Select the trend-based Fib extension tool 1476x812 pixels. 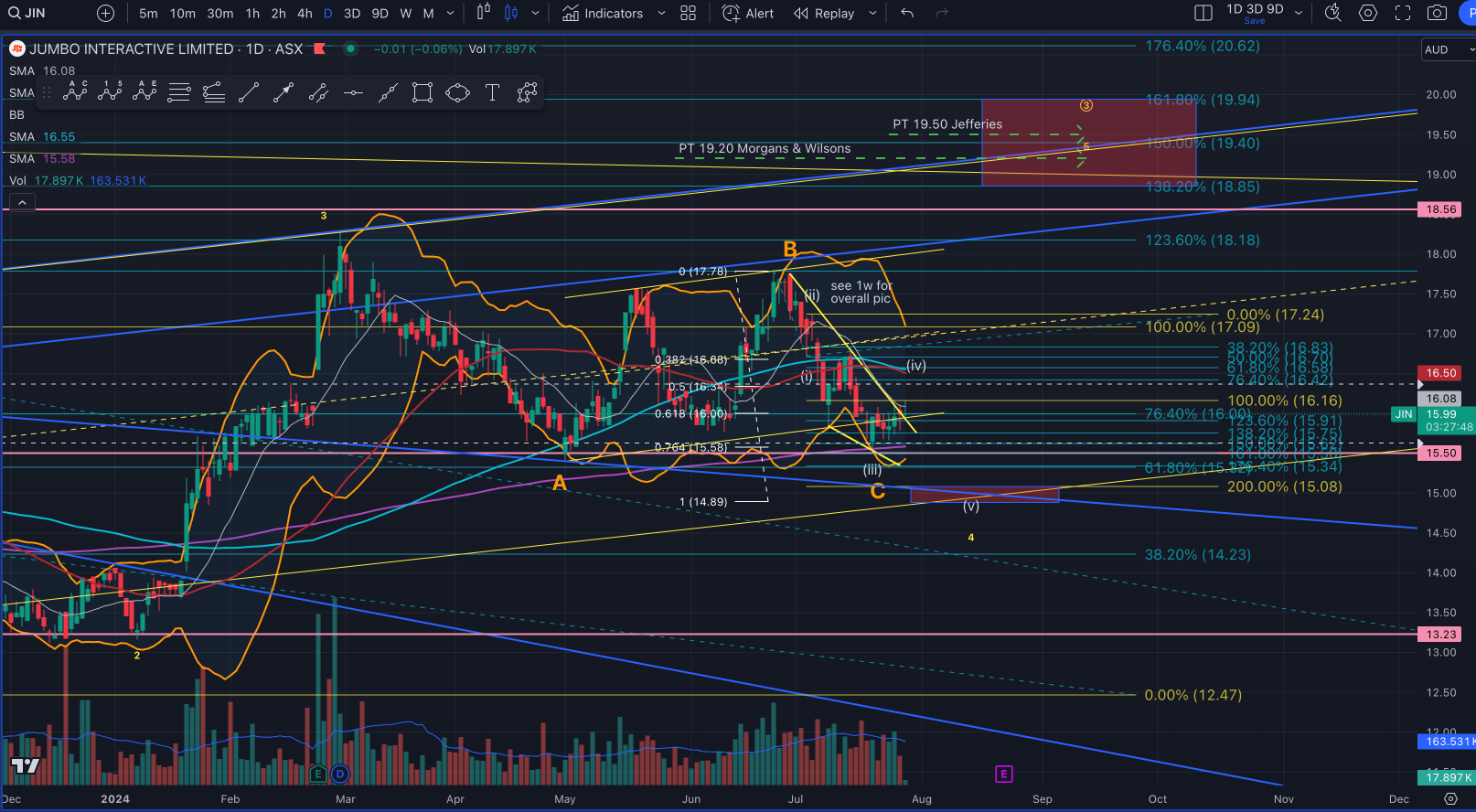coord(214,91)
